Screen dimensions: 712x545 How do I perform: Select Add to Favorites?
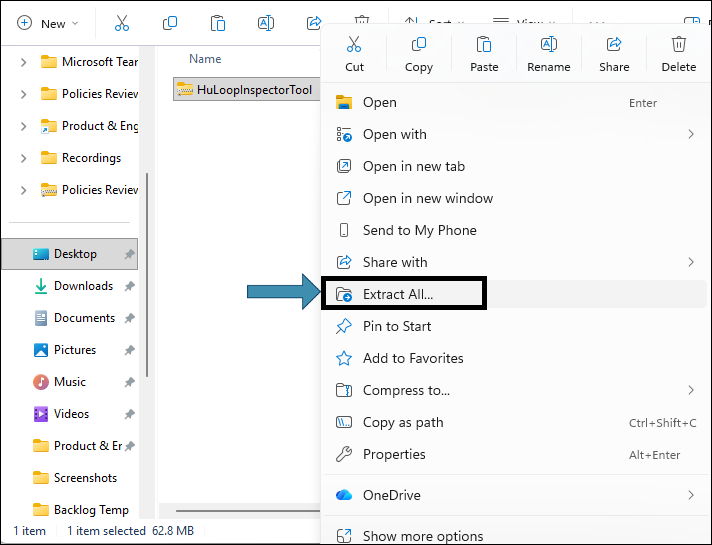(x=516, y=358)
